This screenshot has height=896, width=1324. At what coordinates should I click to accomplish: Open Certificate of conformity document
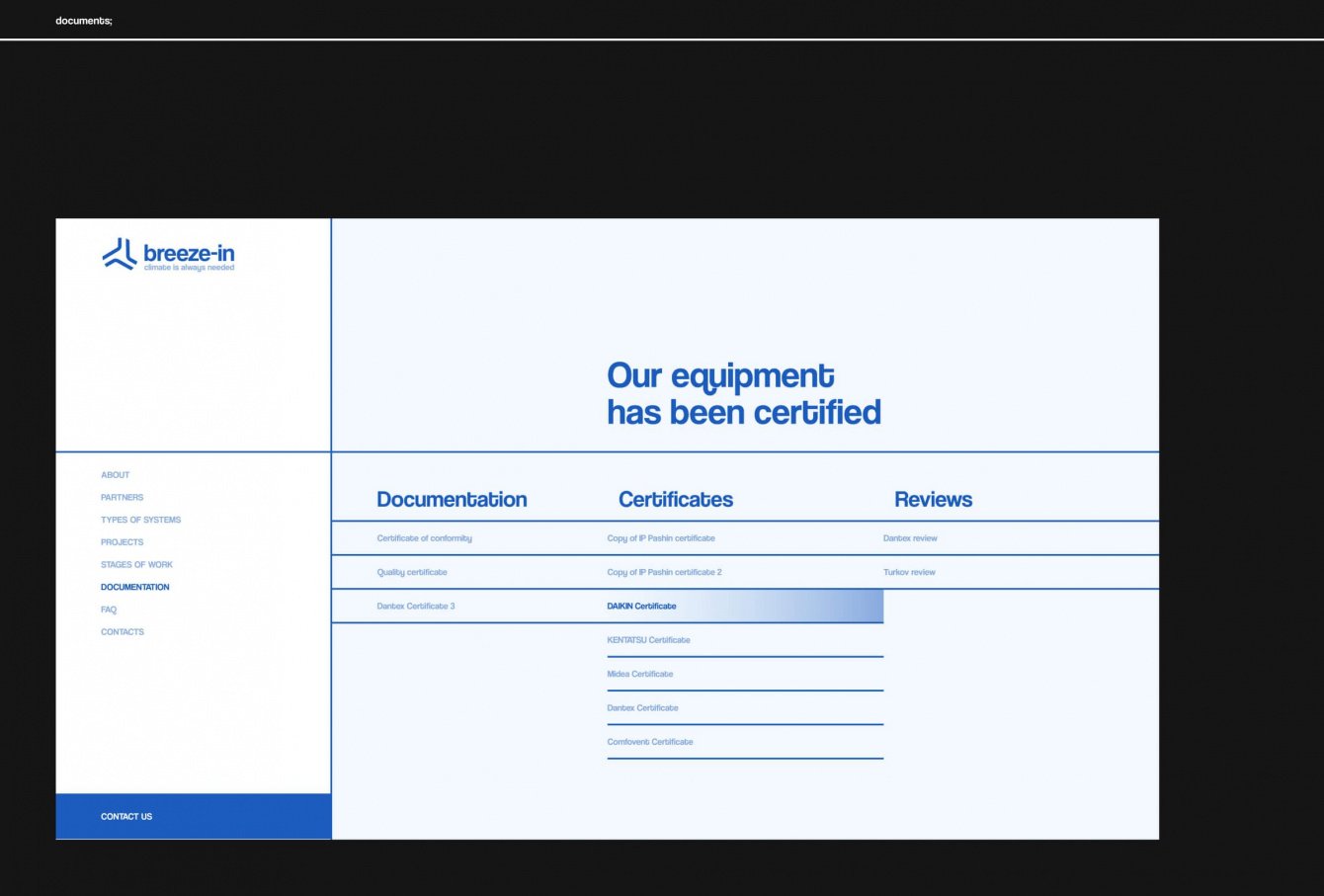coord(424,538)
